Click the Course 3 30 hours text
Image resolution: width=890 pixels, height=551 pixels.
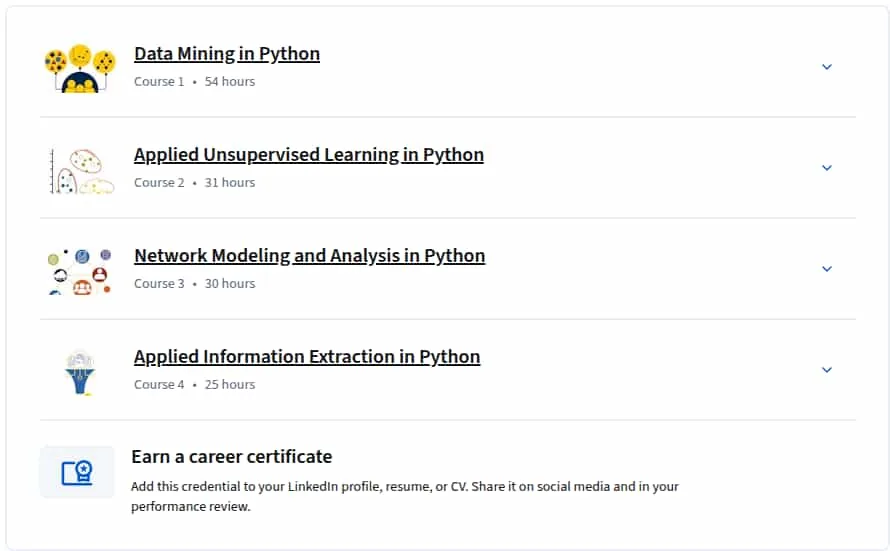click(195, 284)
